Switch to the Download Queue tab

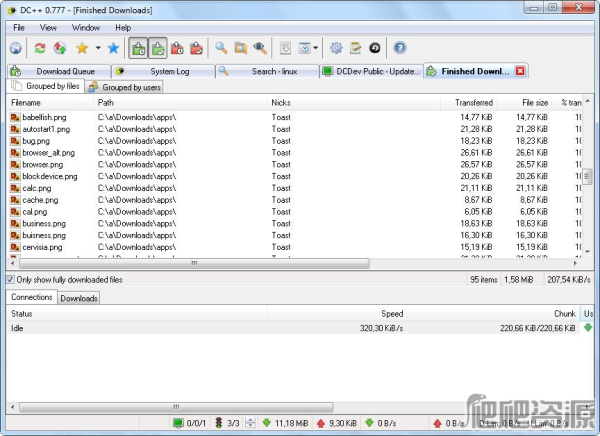58,71
